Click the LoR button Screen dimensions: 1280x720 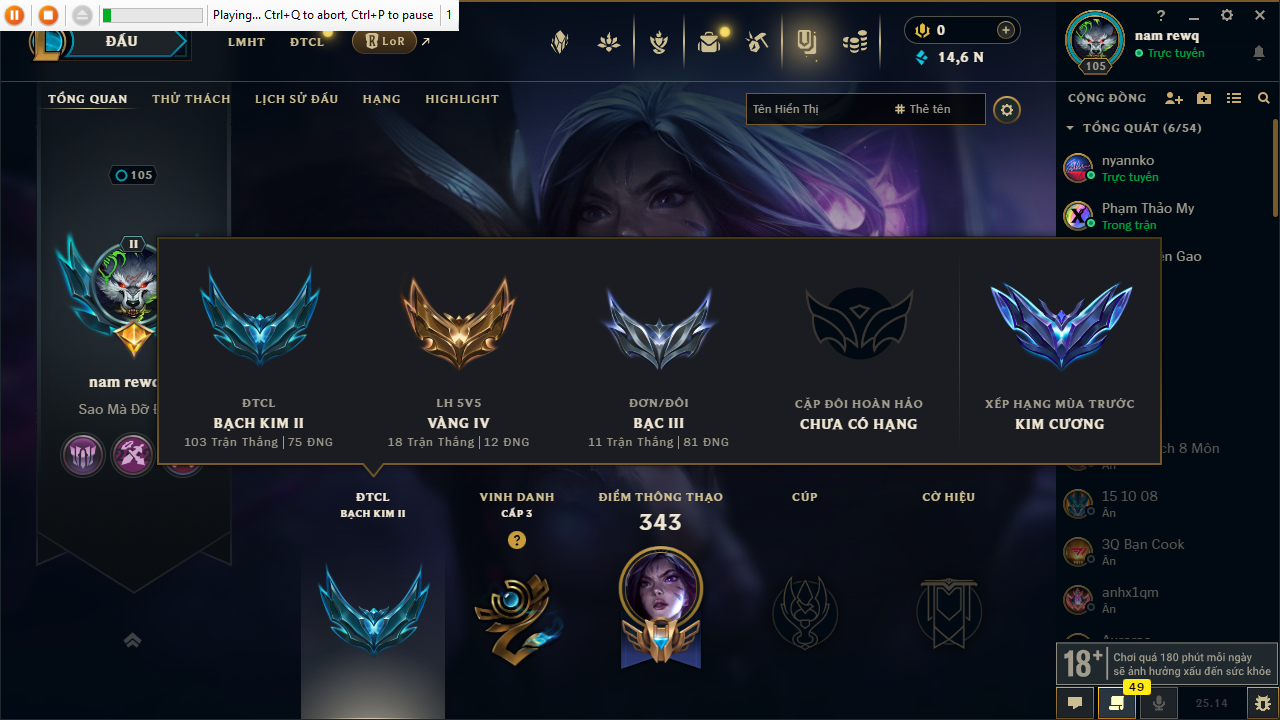pyautogui.click(x=384, y=41)
